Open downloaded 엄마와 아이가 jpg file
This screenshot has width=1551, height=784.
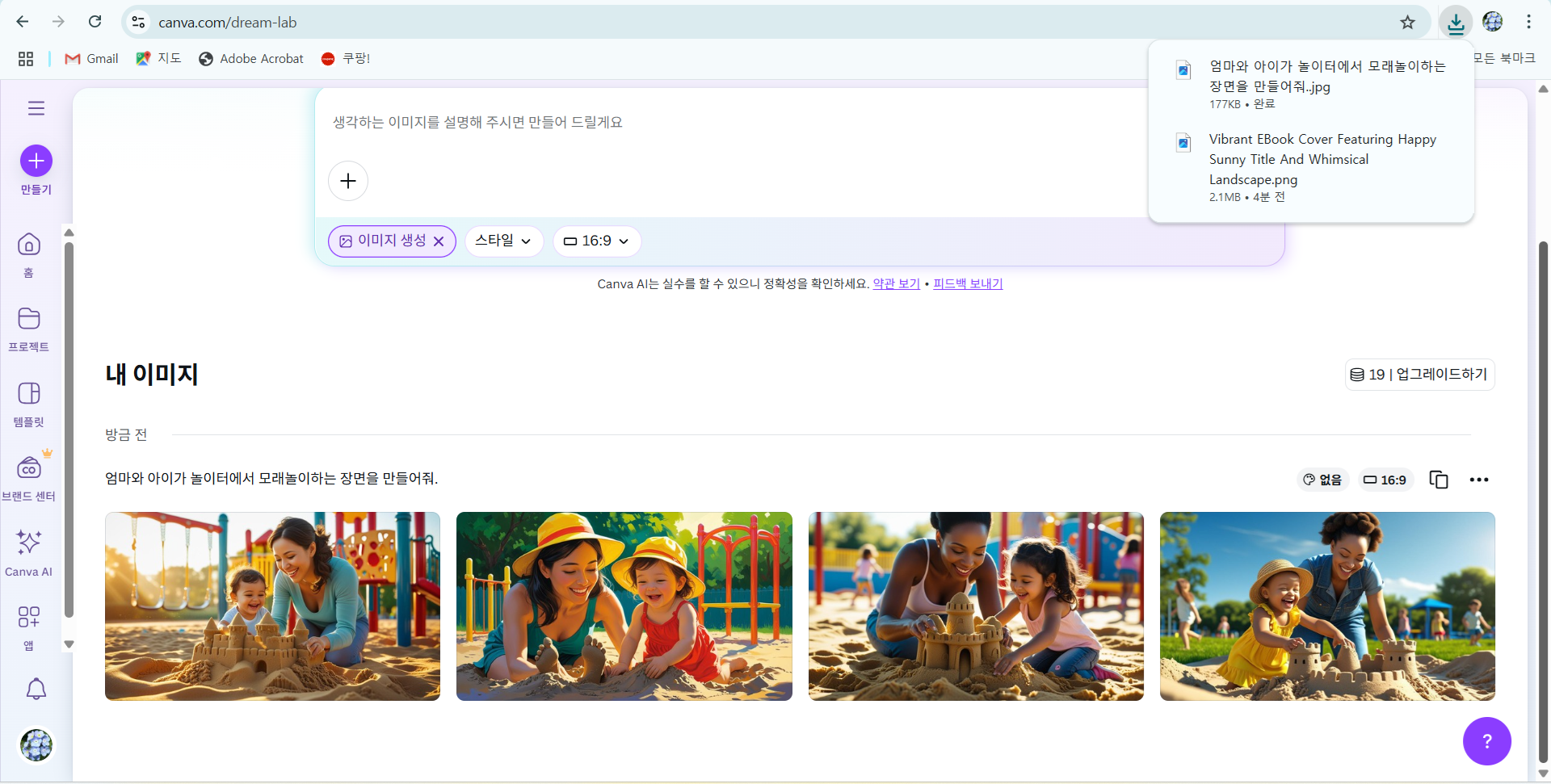(x=1311, y=85)
